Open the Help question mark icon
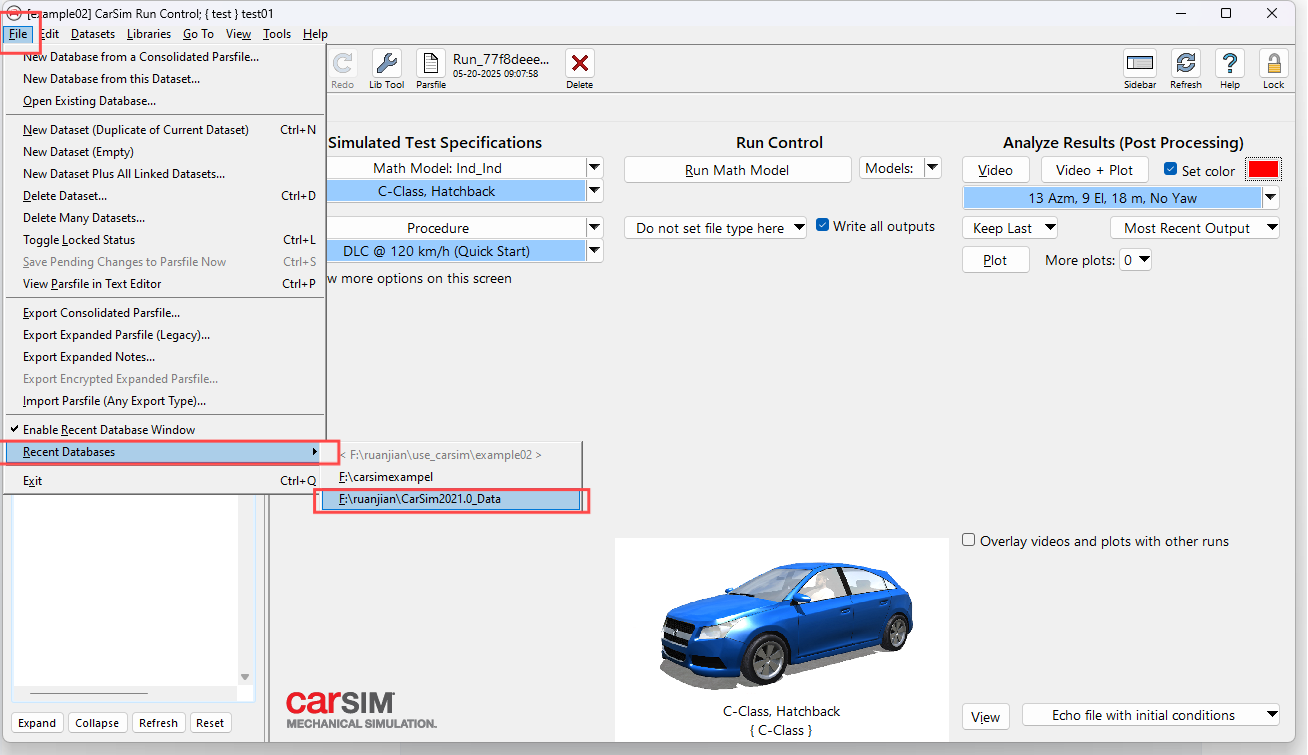 point(1230,64)
